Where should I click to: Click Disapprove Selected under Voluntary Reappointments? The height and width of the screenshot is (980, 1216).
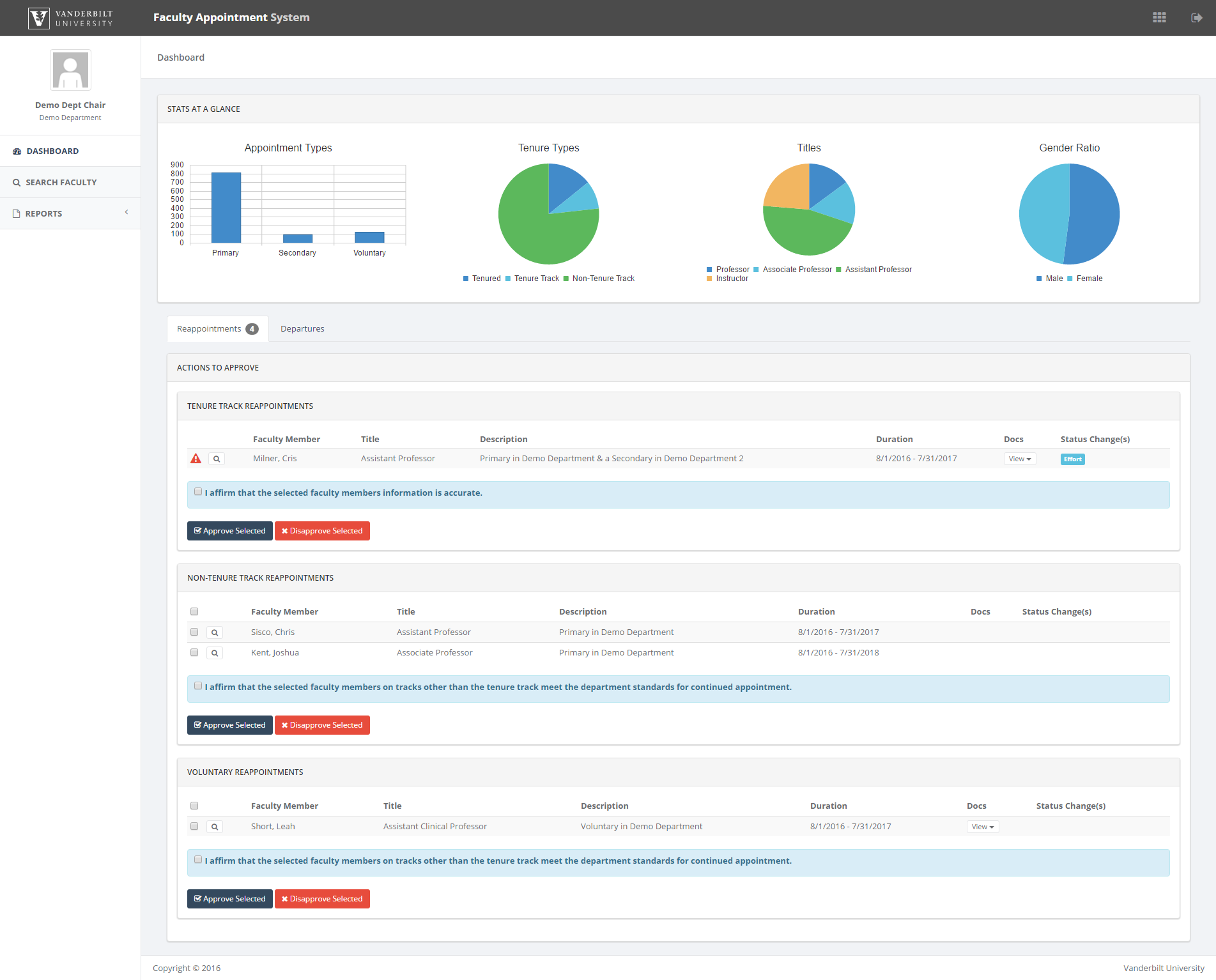point(322,899)
